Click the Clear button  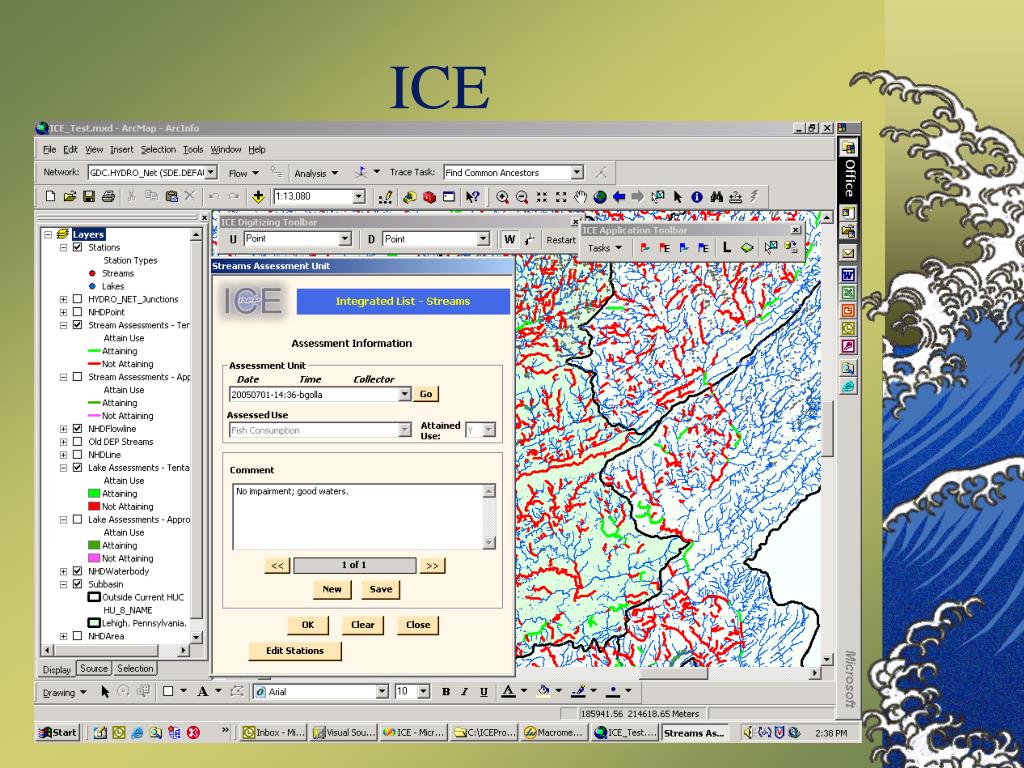362,625
